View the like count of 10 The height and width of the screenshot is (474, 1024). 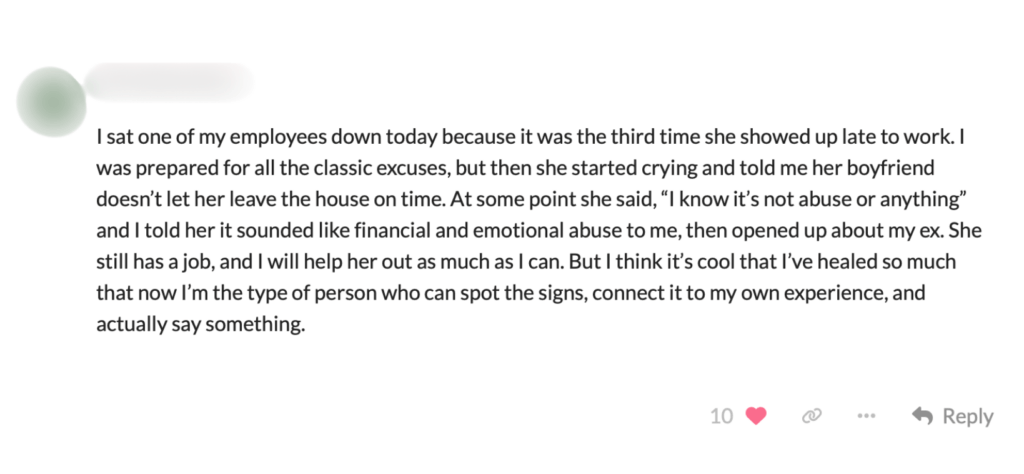point(721,416)
